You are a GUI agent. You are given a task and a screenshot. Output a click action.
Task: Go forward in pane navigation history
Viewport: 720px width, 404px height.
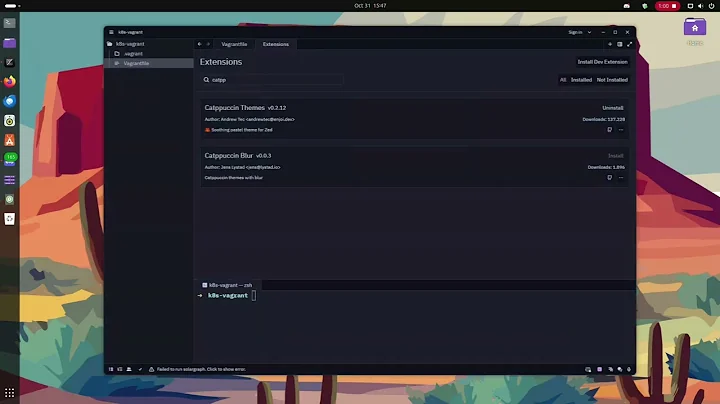point(208,44)
